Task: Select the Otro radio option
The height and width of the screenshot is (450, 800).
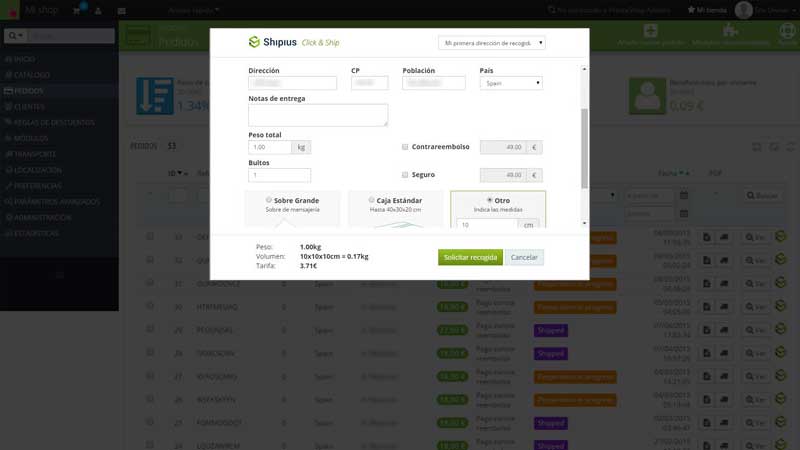Action: coord(489,200)
